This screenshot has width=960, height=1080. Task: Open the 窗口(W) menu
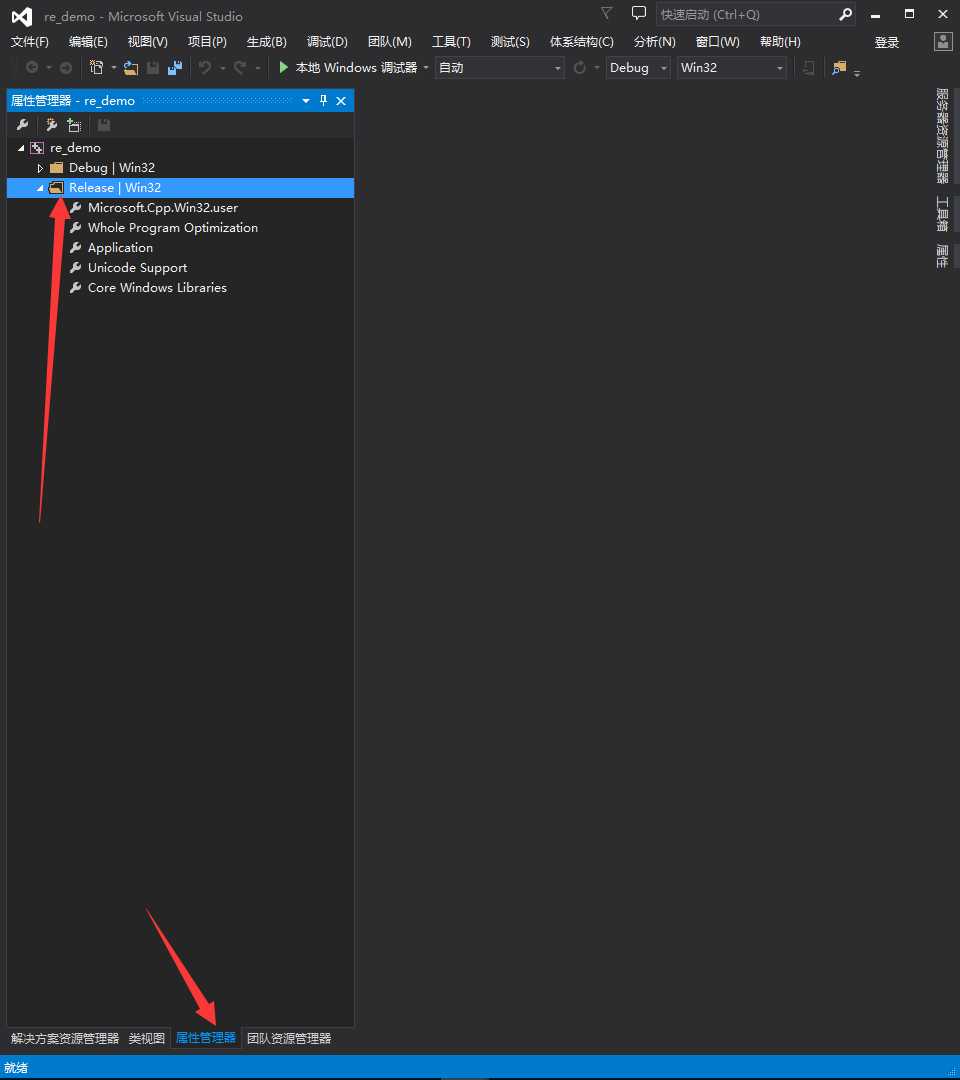(x=718, y=42)
